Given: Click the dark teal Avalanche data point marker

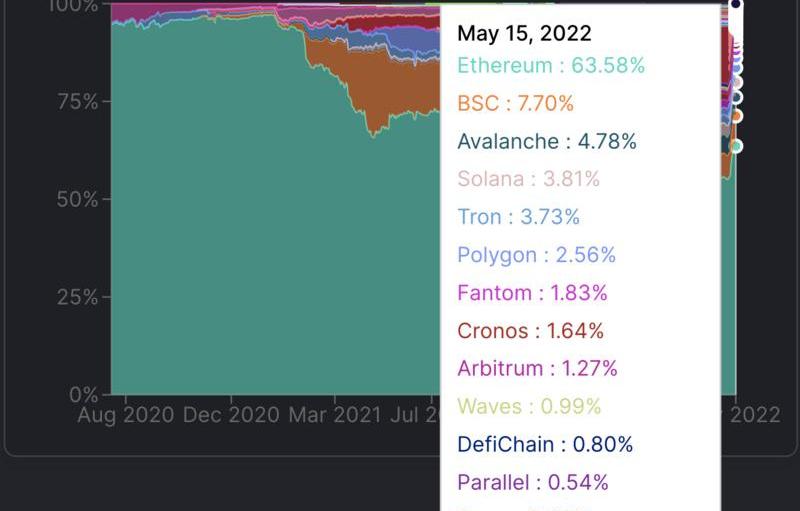Looking at the screenshot, I should [737, 97].
